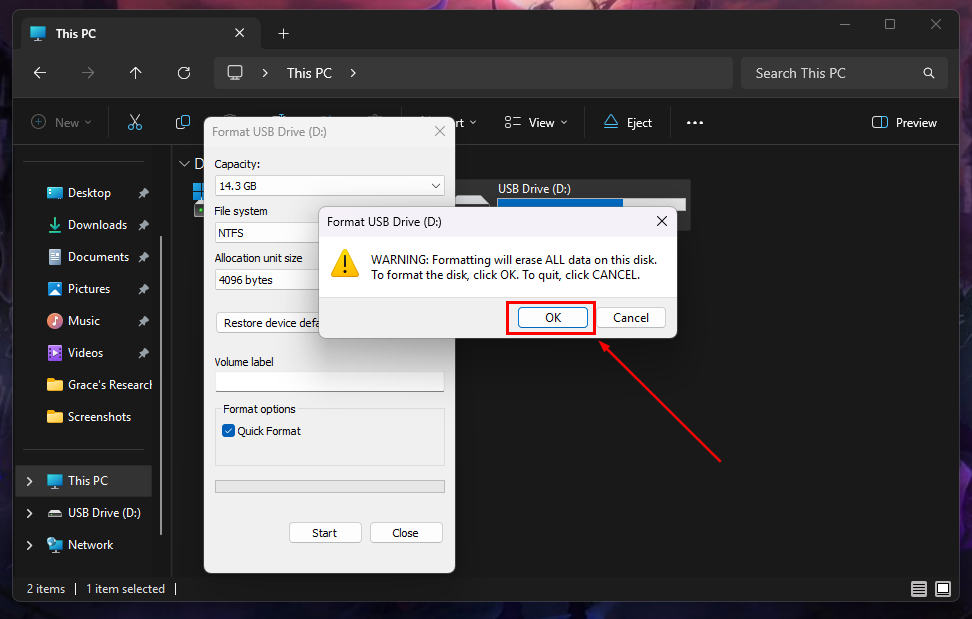Switch to large icons view in status bar

click(942, 589)
